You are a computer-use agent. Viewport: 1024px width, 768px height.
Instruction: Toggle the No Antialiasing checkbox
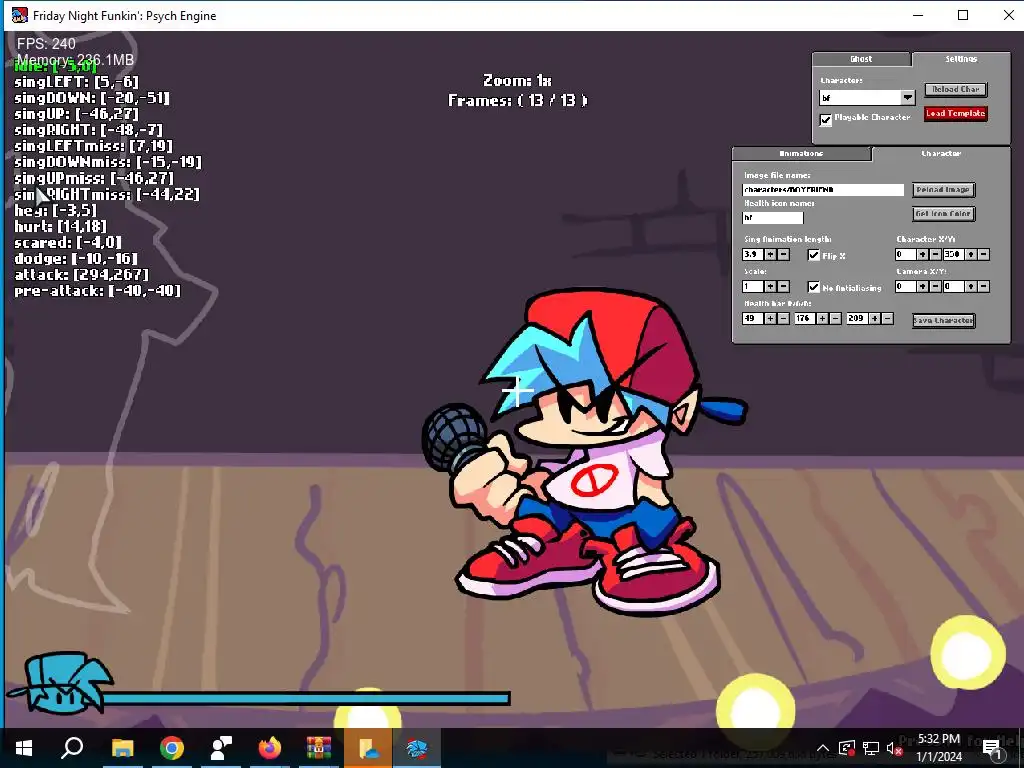814,287
